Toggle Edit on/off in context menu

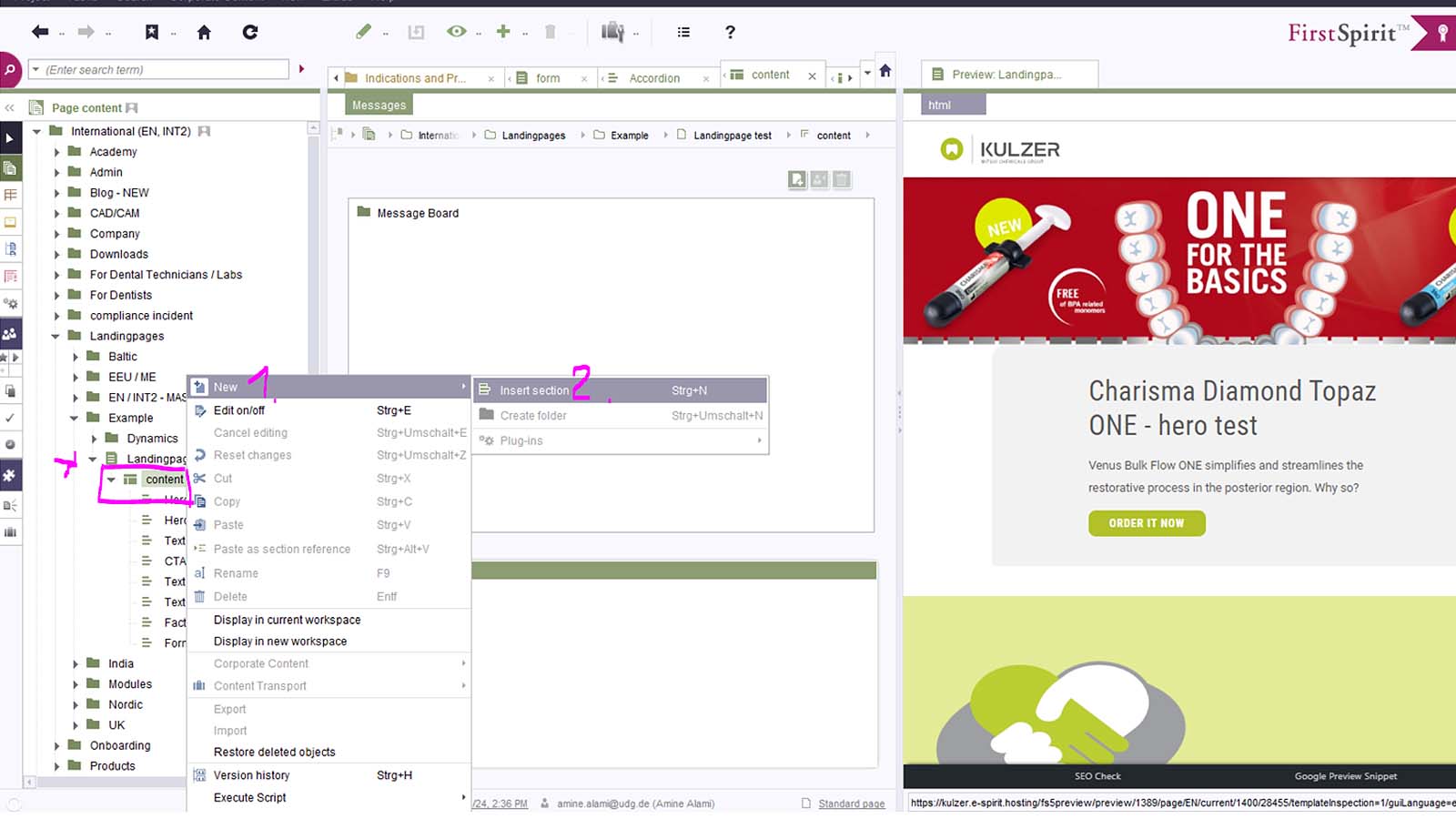(239, 410)
